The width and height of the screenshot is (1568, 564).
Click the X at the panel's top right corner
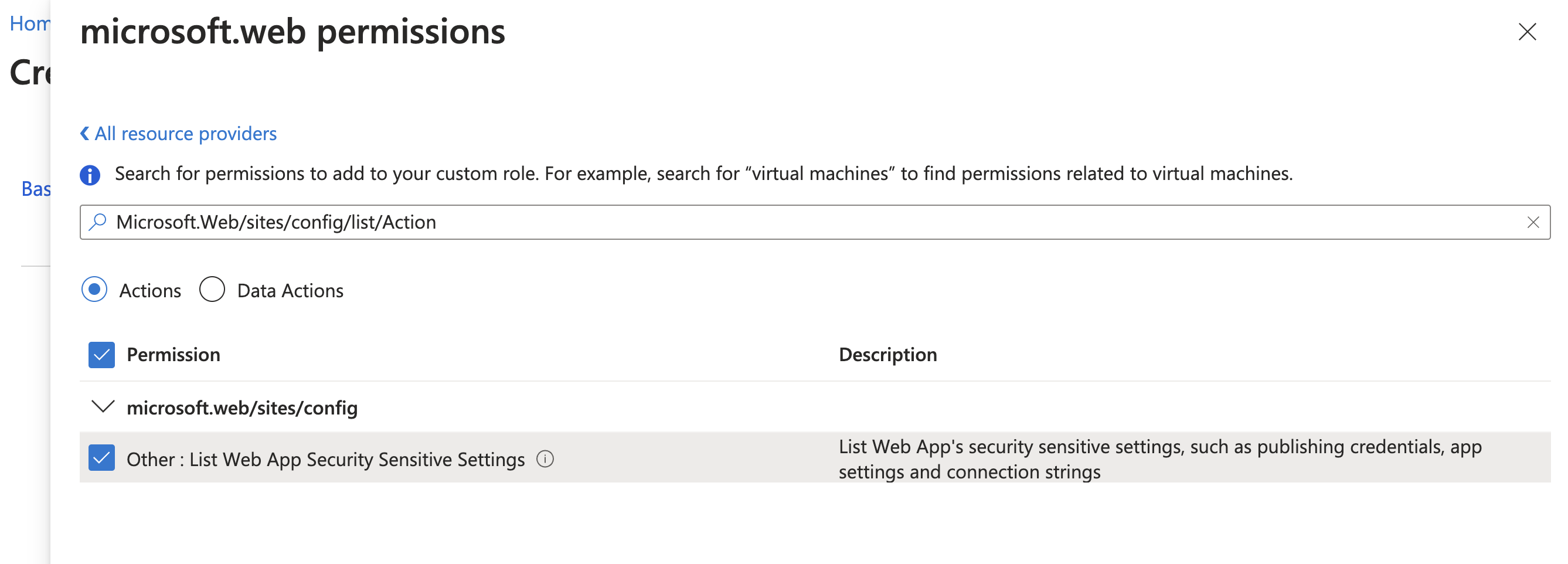1527,32
